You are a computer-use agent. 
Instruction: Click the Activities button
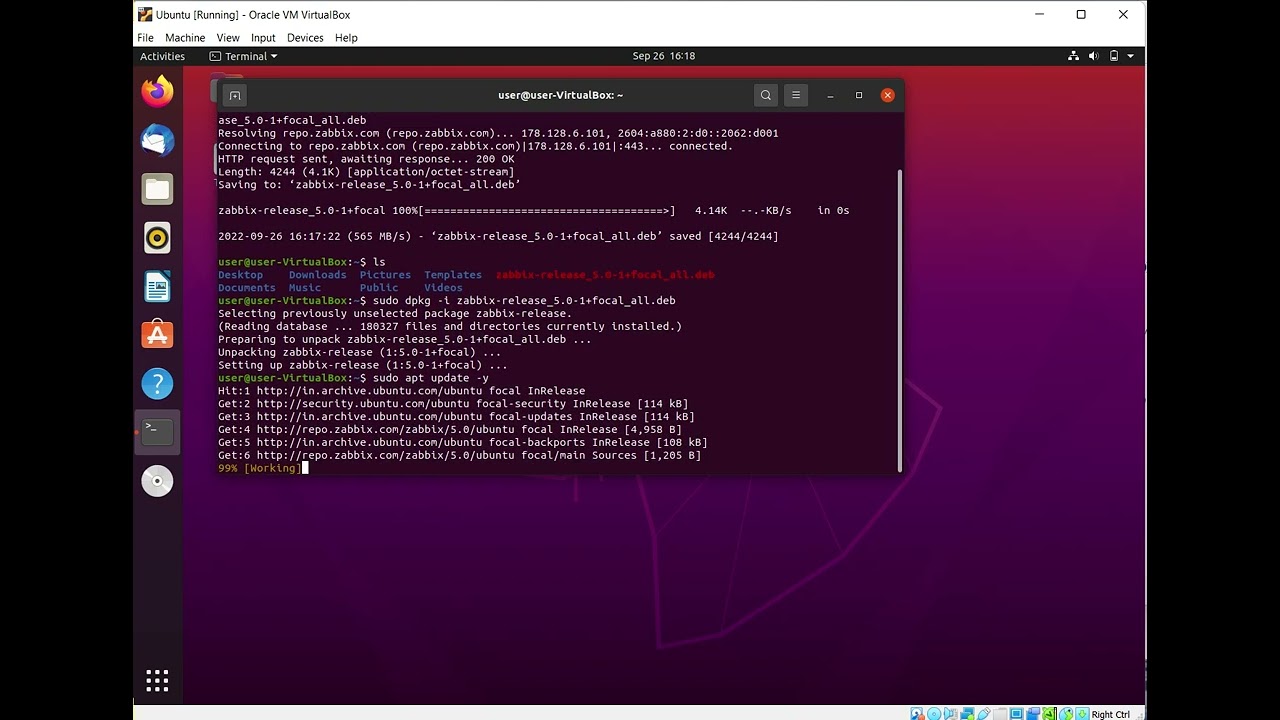point(163,56)
